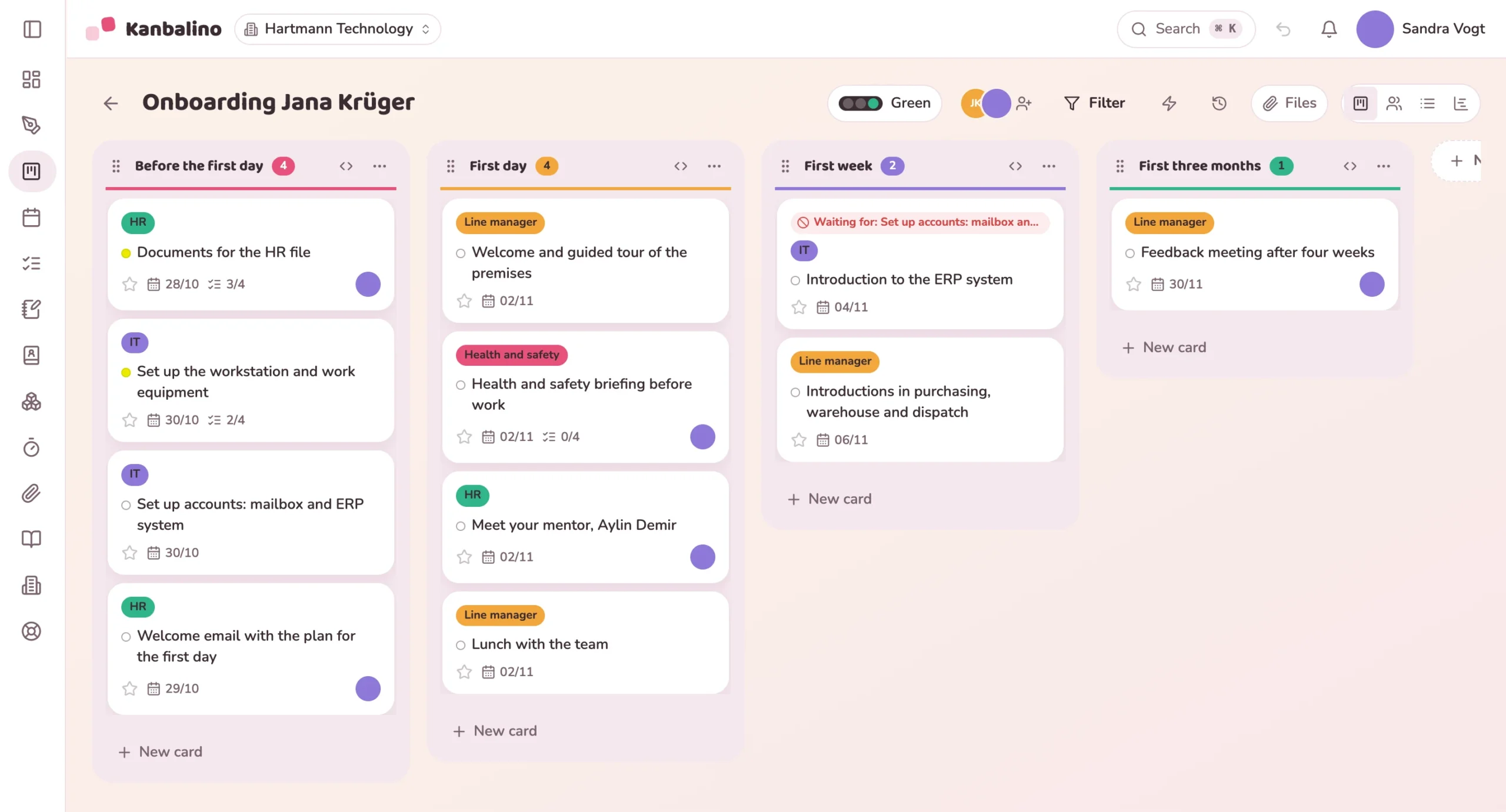This screenshot has width=1506, height=812.
Task: Open the Files button
Action: tap(1289, 103)
